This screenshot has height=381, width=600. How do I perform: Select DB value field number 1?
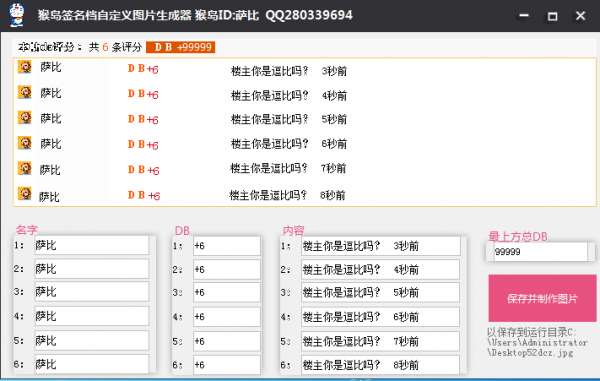point(227,246)
